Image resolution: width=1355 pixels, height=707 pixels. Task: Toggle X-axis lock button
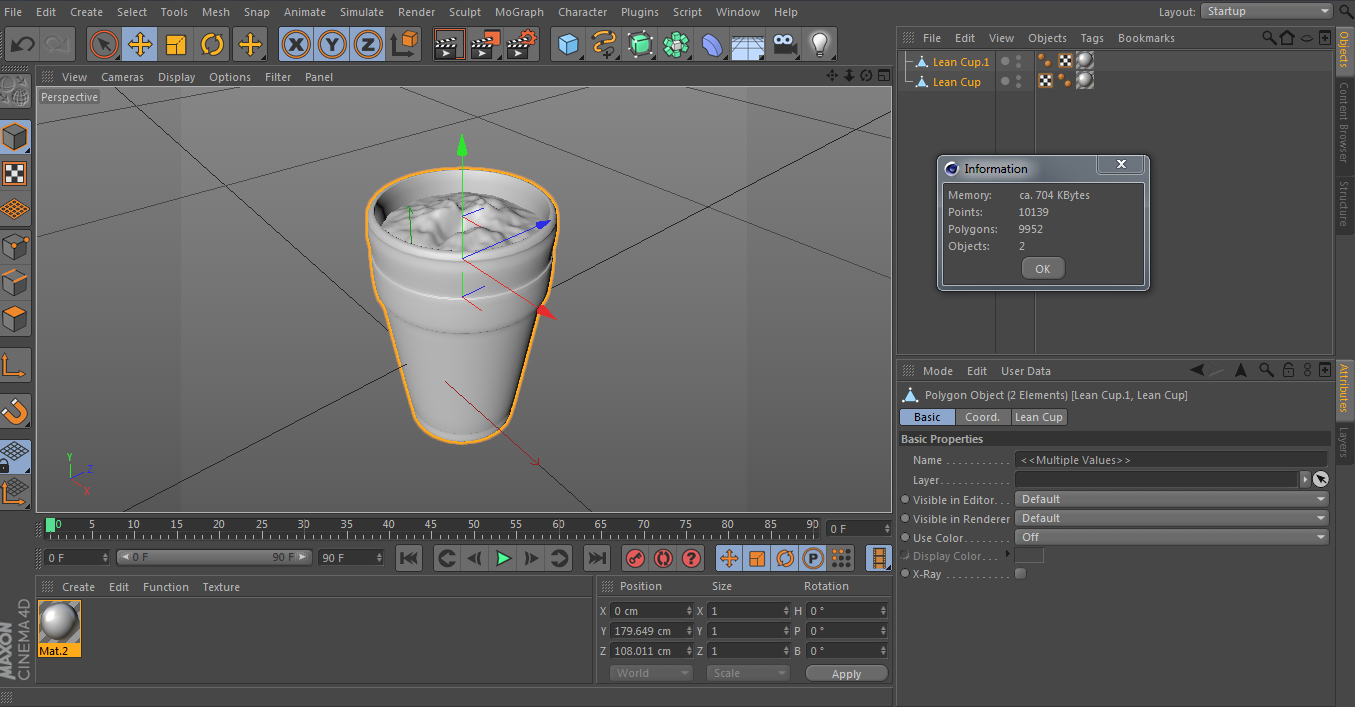(x=295, y=45)
